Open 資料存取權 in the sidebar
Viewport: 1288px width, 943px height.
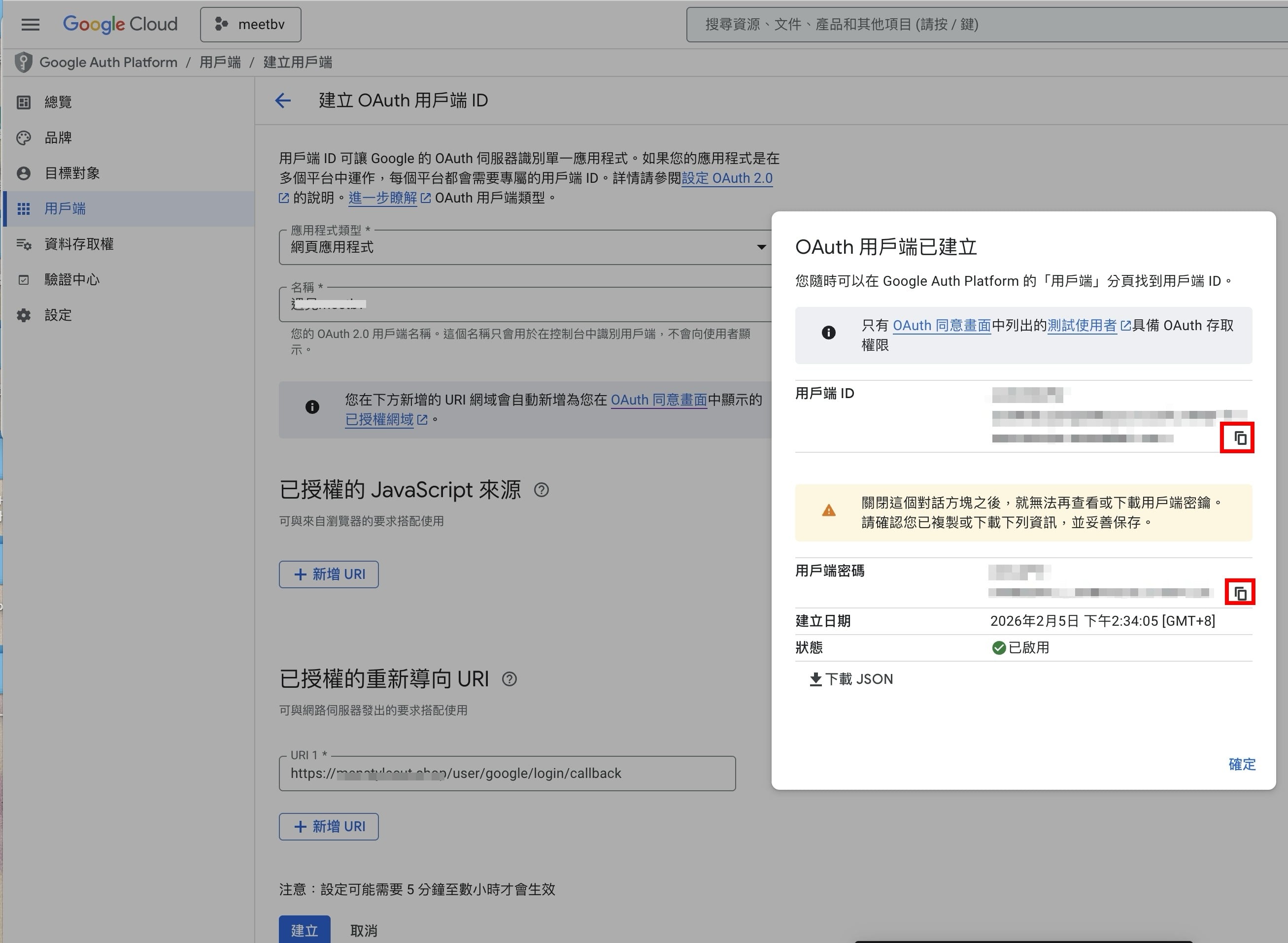(x=129, y=244)
